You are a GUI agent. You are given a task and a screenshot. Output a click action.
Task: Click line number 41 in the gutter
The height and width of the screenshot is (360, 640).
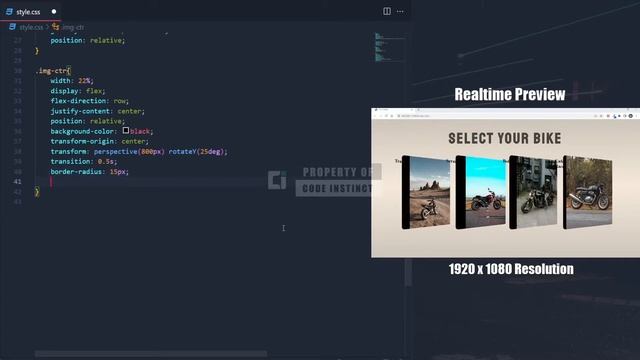tap(18, 182)
